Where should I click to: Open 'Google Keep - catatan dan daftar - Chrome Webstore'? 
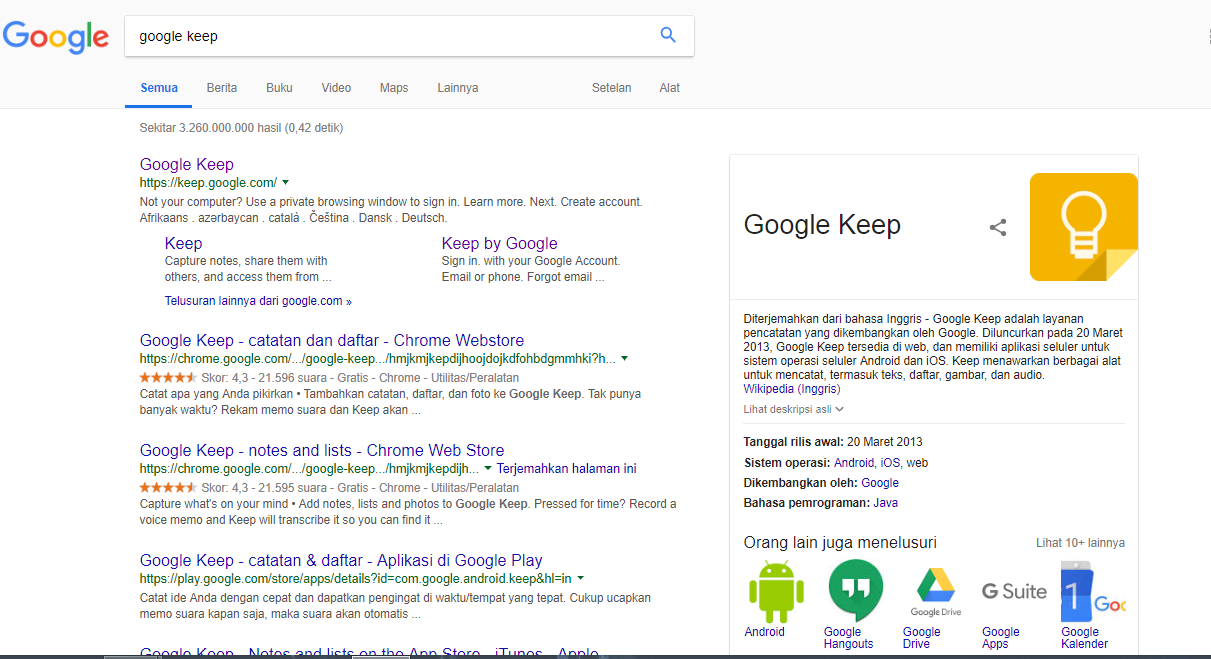(x=332, y=340)
